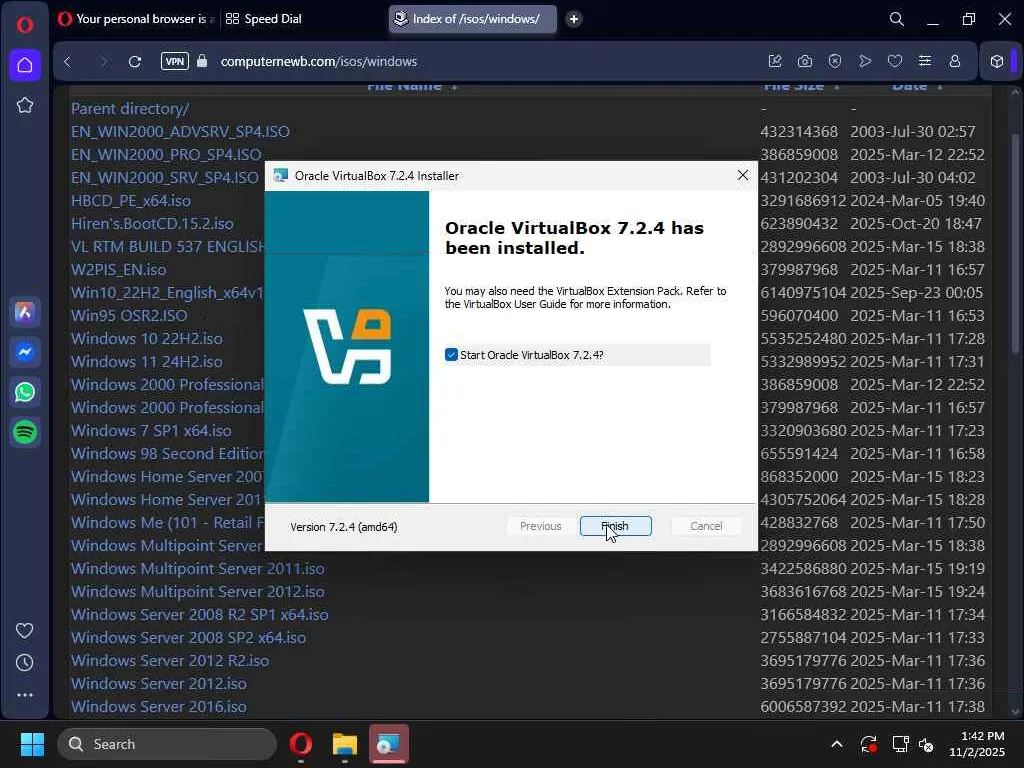Open the sidebar heart pinboards icon
Image resolution: width=1024 pixels, height=768 pixels.
click(25, 630)
